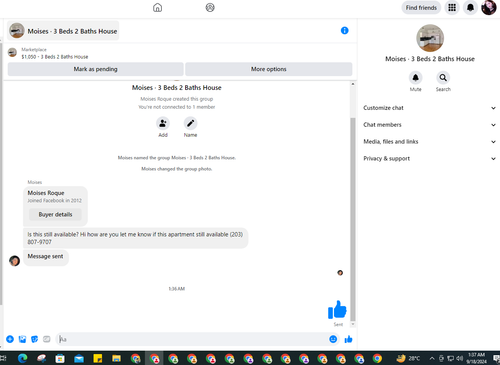Open File Explorer from the taskbar

pyautogui.click(x=116, y=358)
